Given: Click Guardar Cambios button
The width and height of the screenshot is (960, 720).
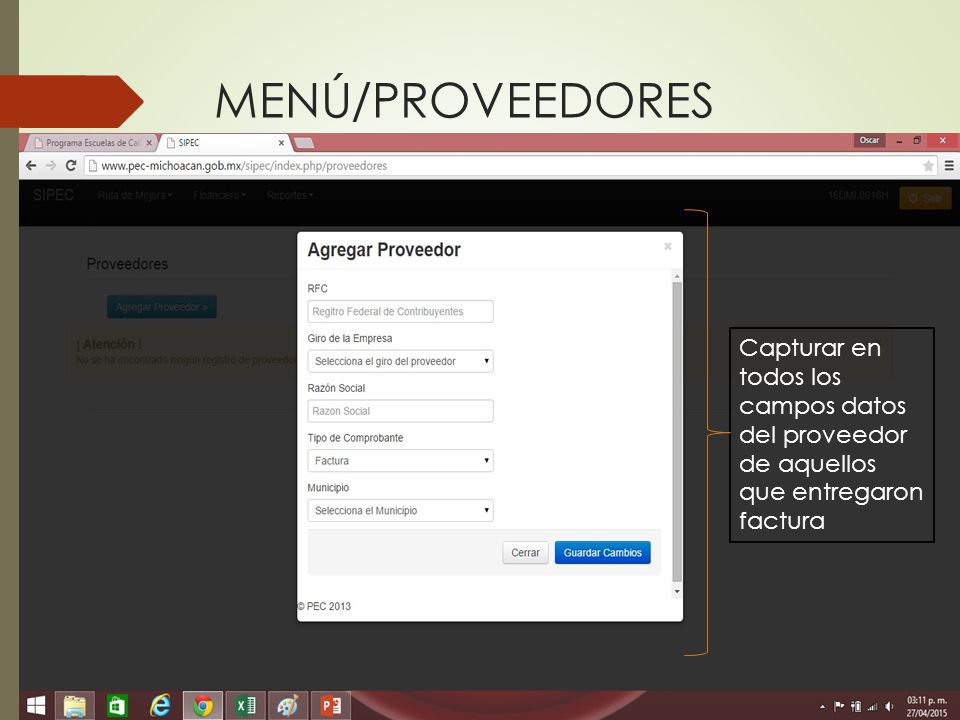Looking at the screenshot, I should 602,552.
